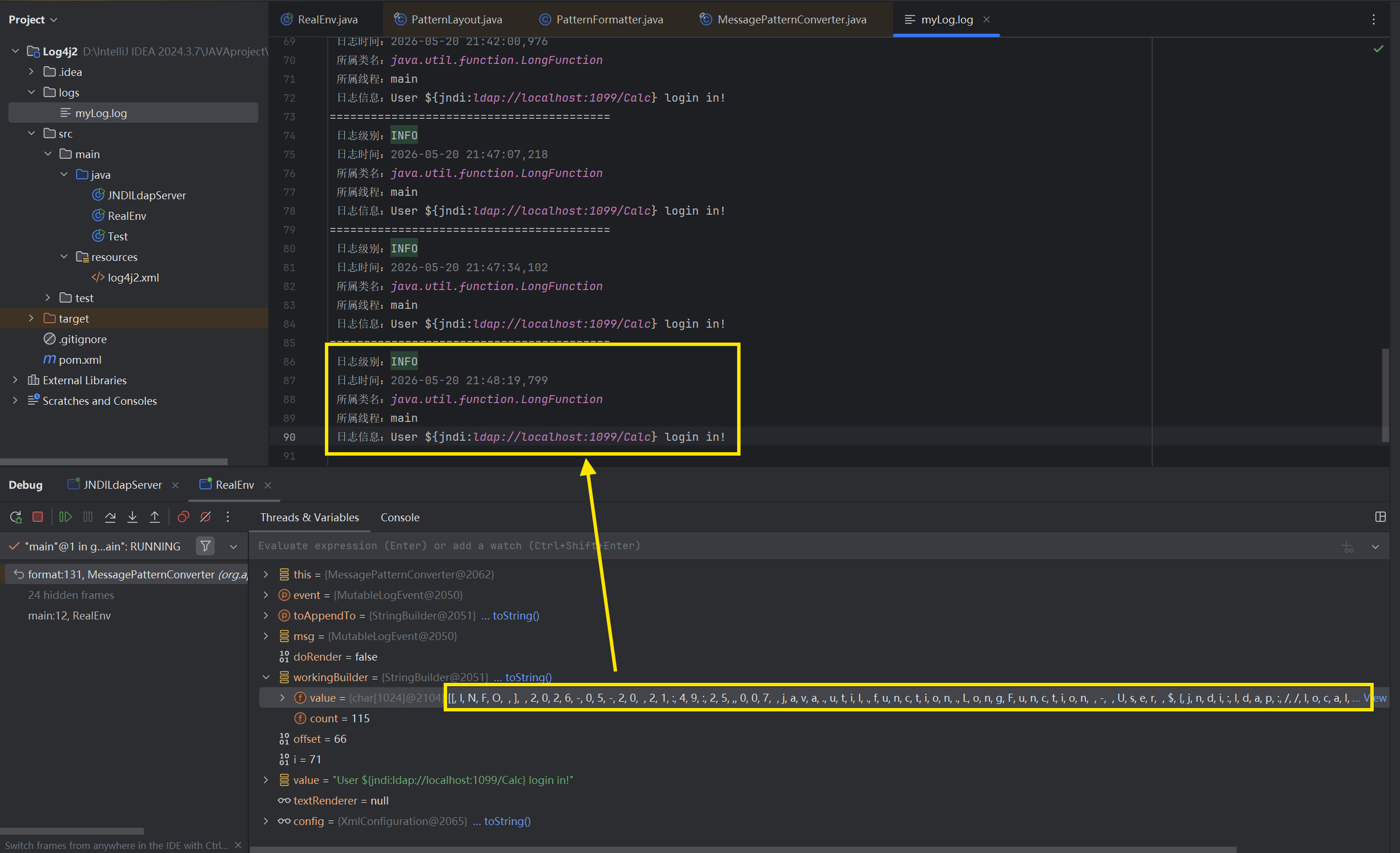Viewport: 1400px width, 853px height.
Task: Resume the program in debugger
Action: [x=66, y=517]
